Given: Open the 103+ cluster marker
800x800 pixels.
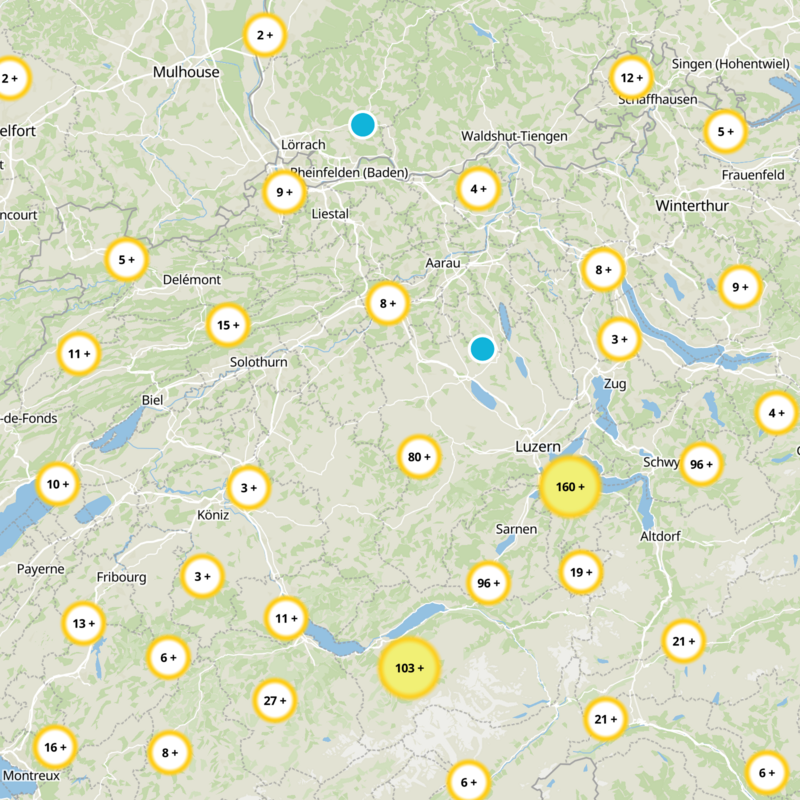Looking at the screenshot, I should 409,668.
